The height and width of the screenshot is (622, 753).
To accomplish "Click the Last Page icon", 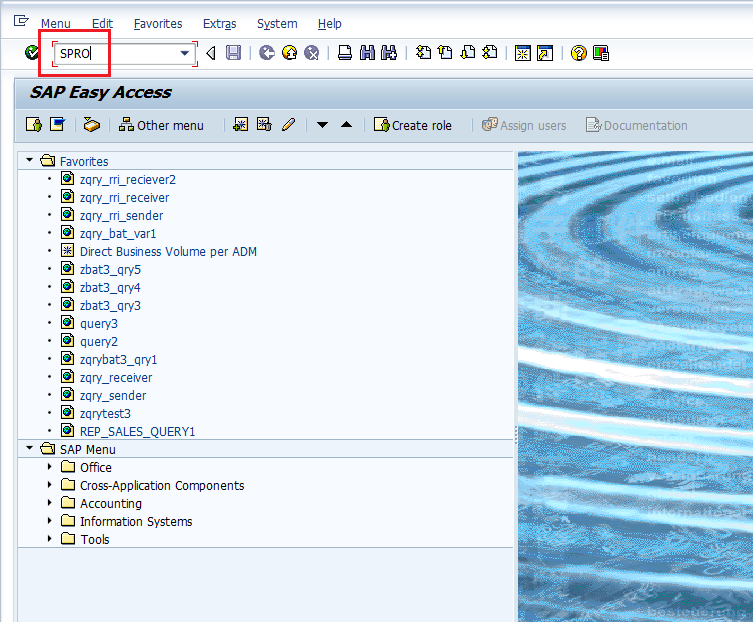I will [x=489, y=53].
